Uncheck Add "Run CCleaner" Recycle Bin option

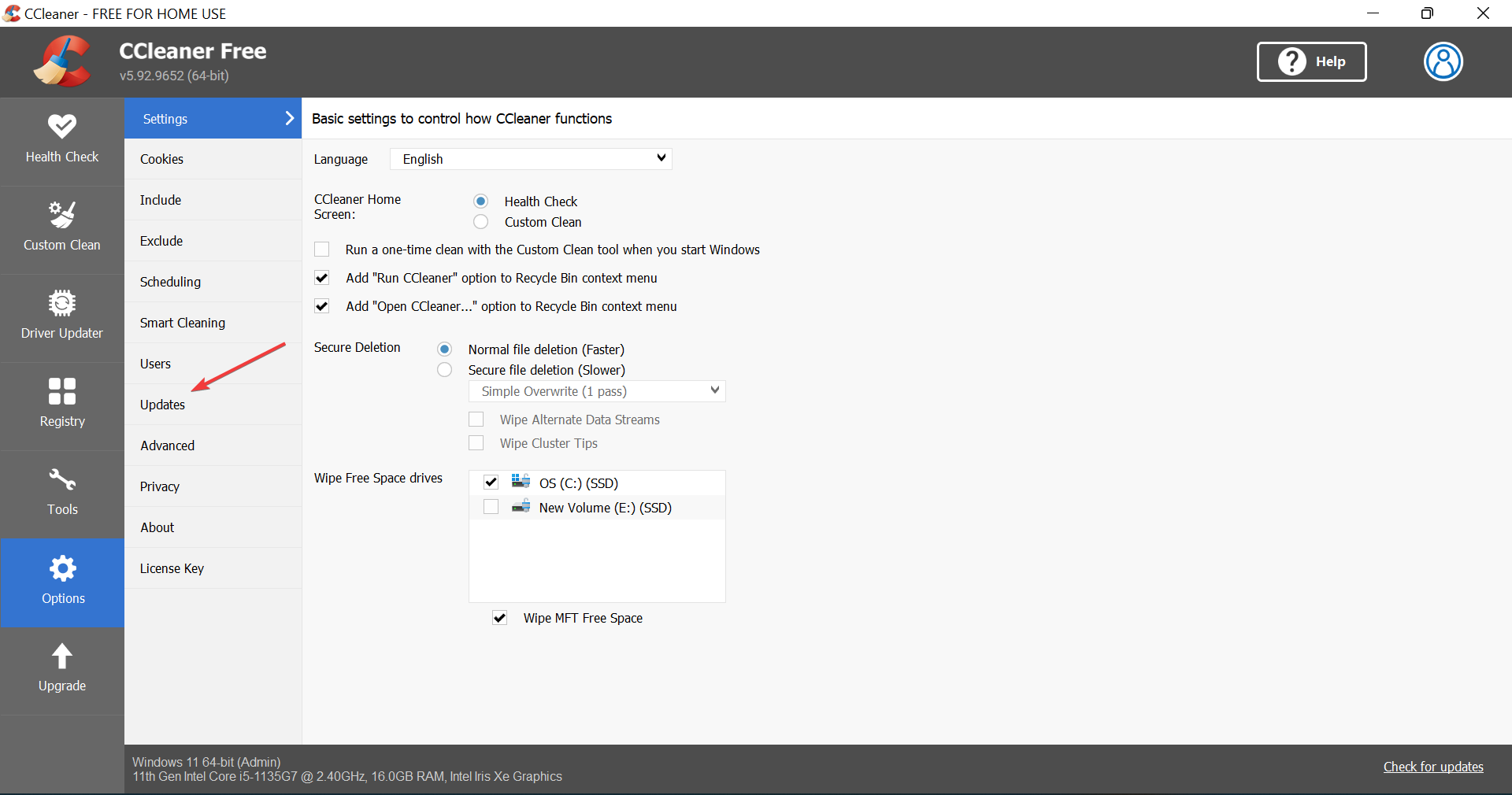pos(322,278)
